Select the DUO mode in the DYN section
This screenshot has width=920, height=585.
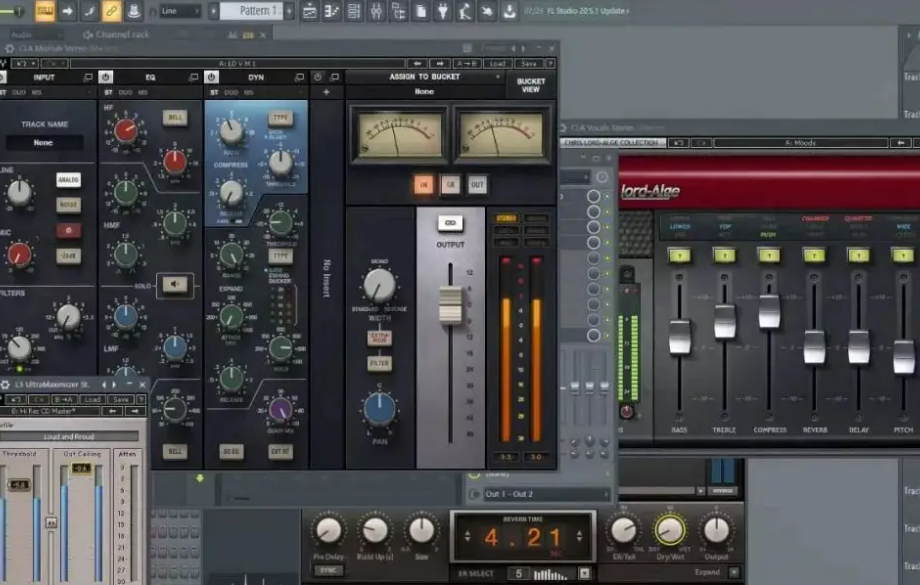[231, 93]
